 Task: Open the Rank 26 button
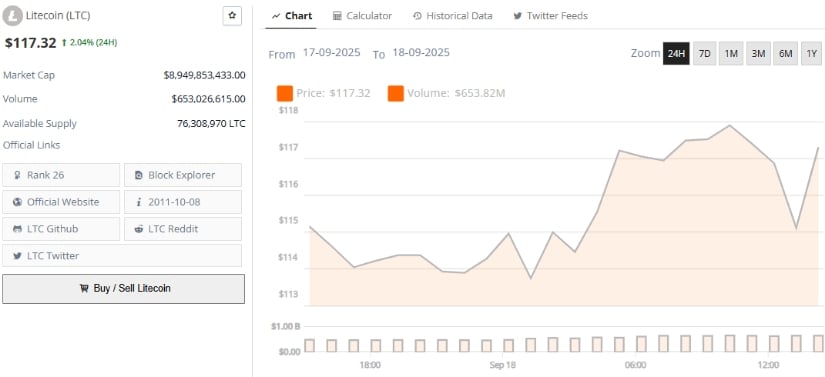61,175
